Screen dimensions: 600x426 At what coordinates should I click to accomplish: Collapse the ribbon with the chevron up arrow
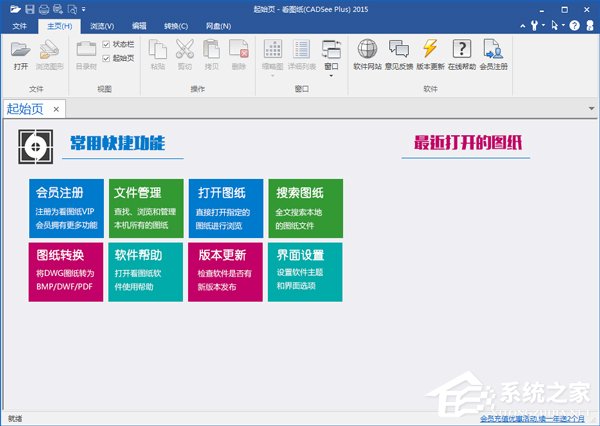pos(523,26)
